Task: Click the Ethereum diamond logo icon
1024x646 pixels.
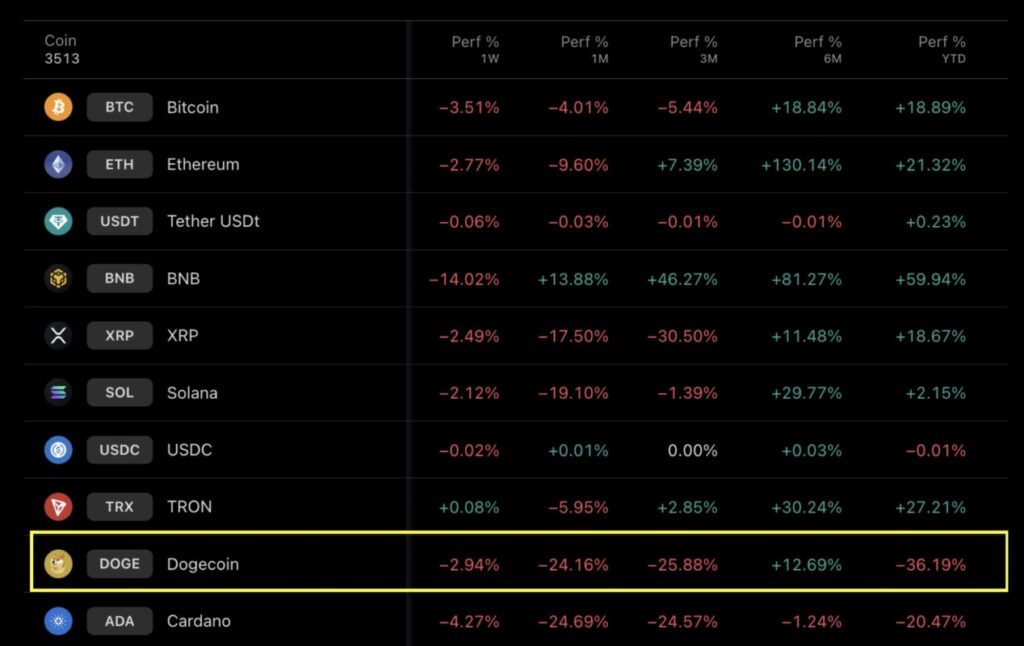Action: coord(59,164)
